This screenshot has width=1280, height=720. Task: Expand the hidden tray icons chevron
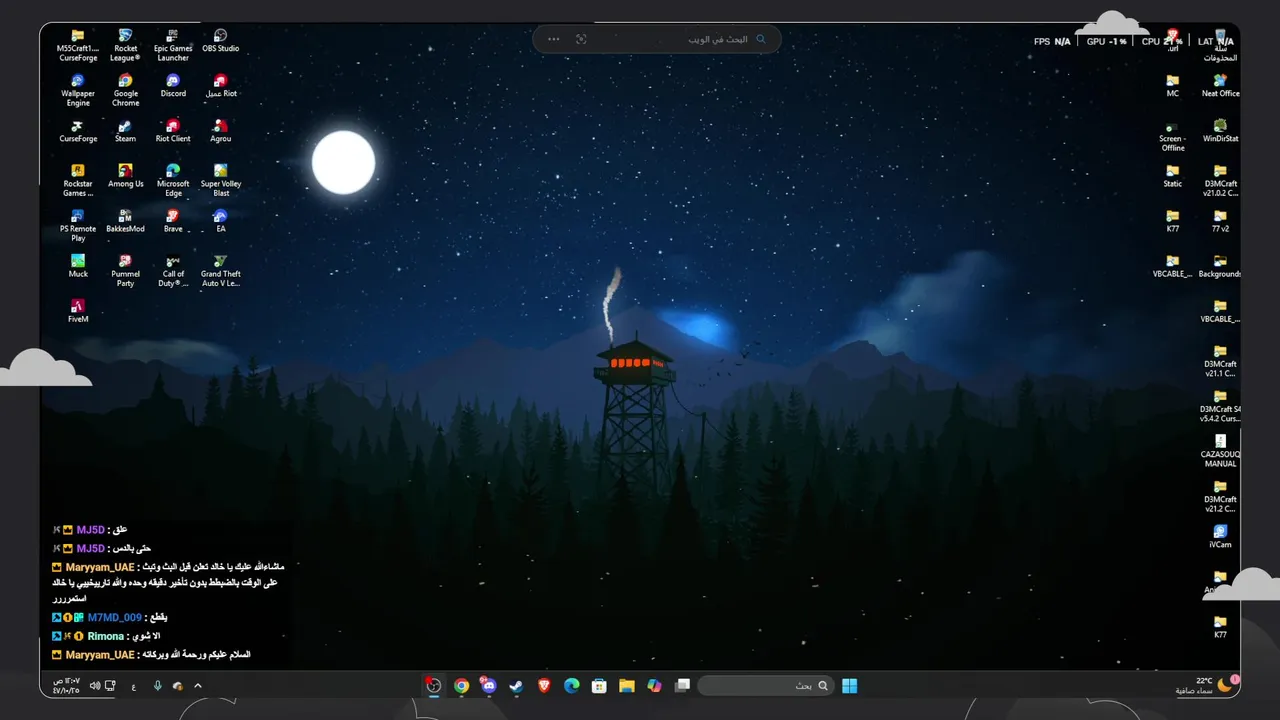(198, 685)
